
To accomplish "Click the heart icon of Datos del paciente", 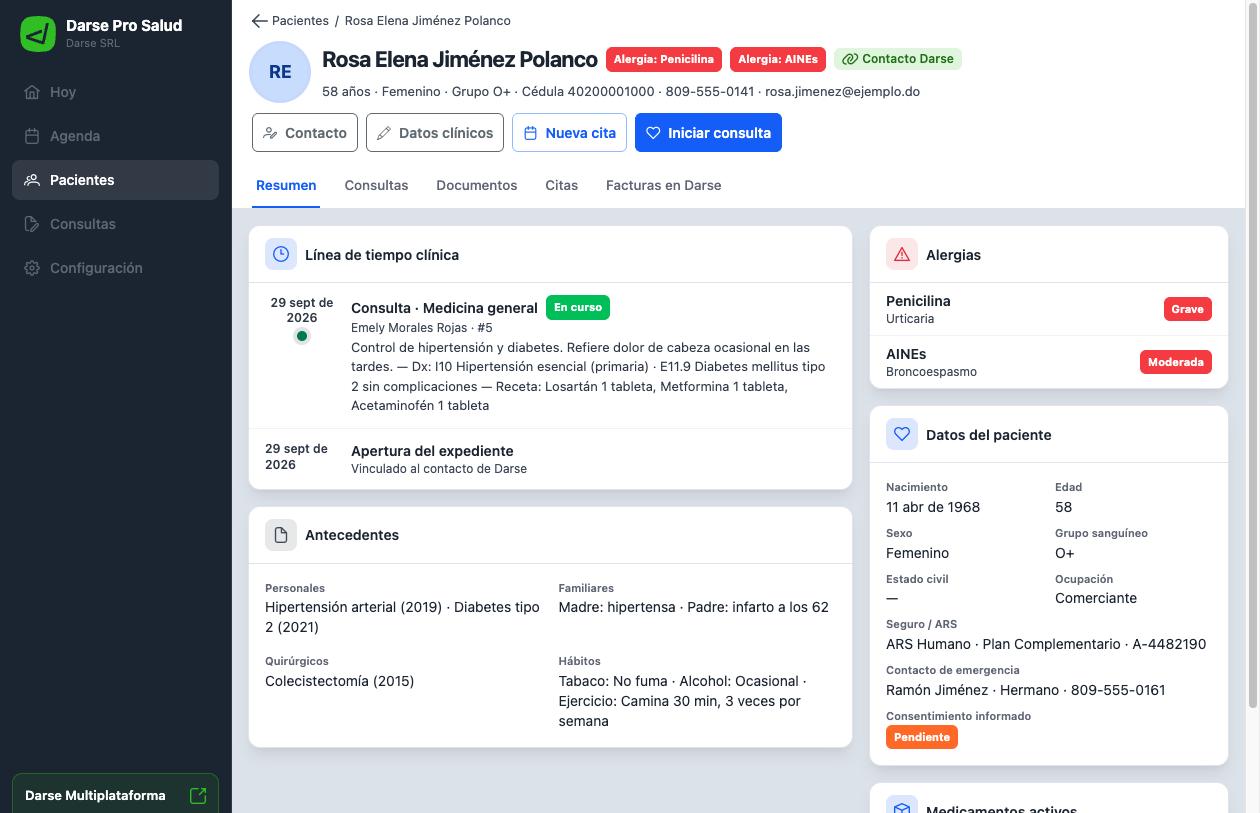I will 902,434.
